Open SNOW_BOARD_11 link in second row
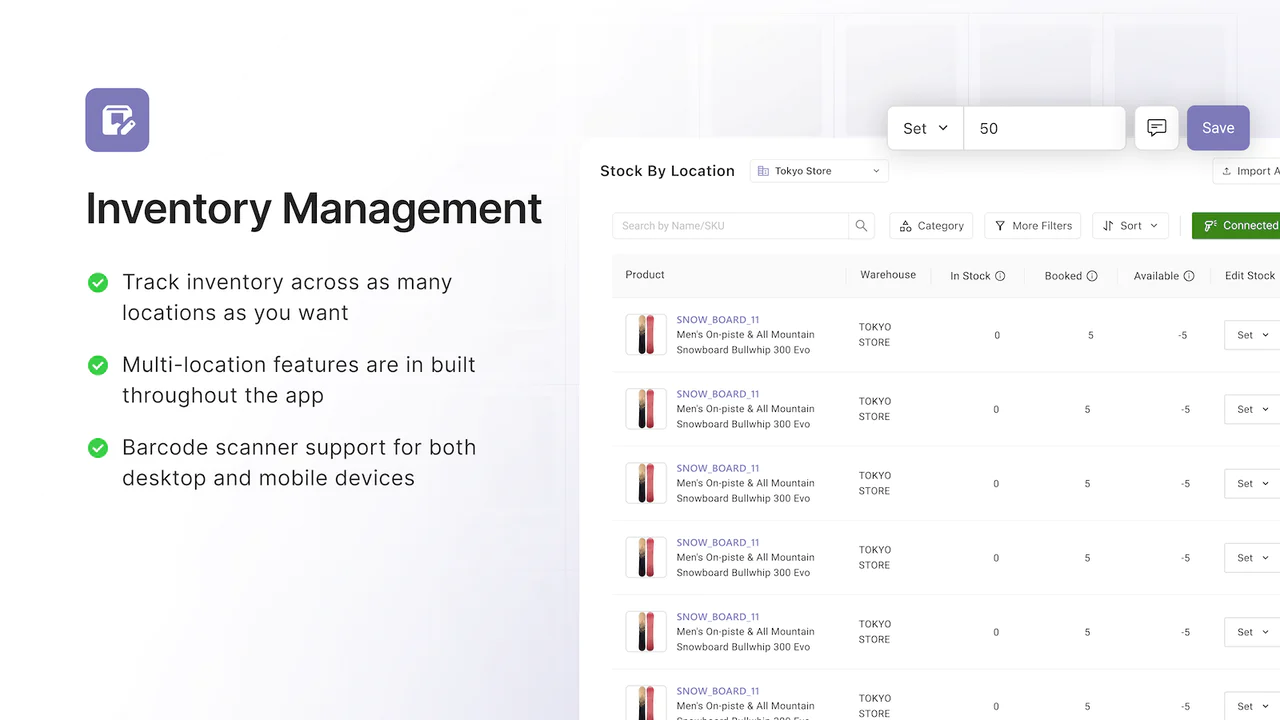1280x720 pixels. [x=718, y=394]
